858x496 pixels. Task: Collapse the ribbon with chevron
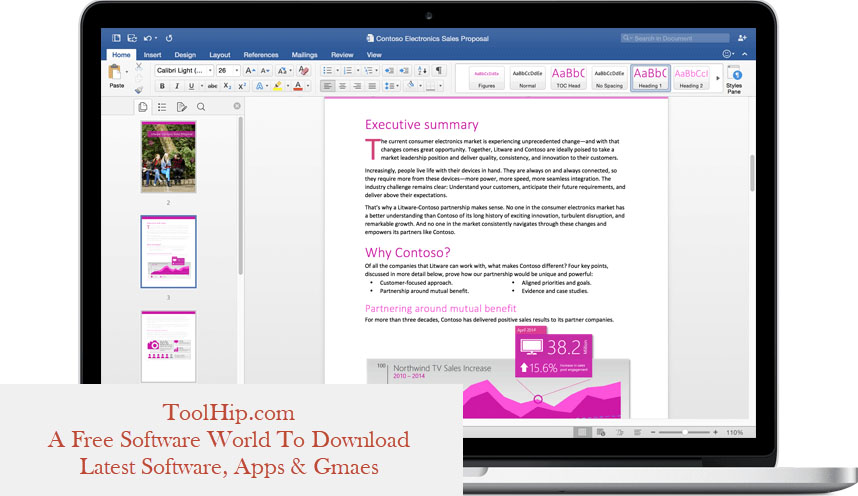pos(745,54)
